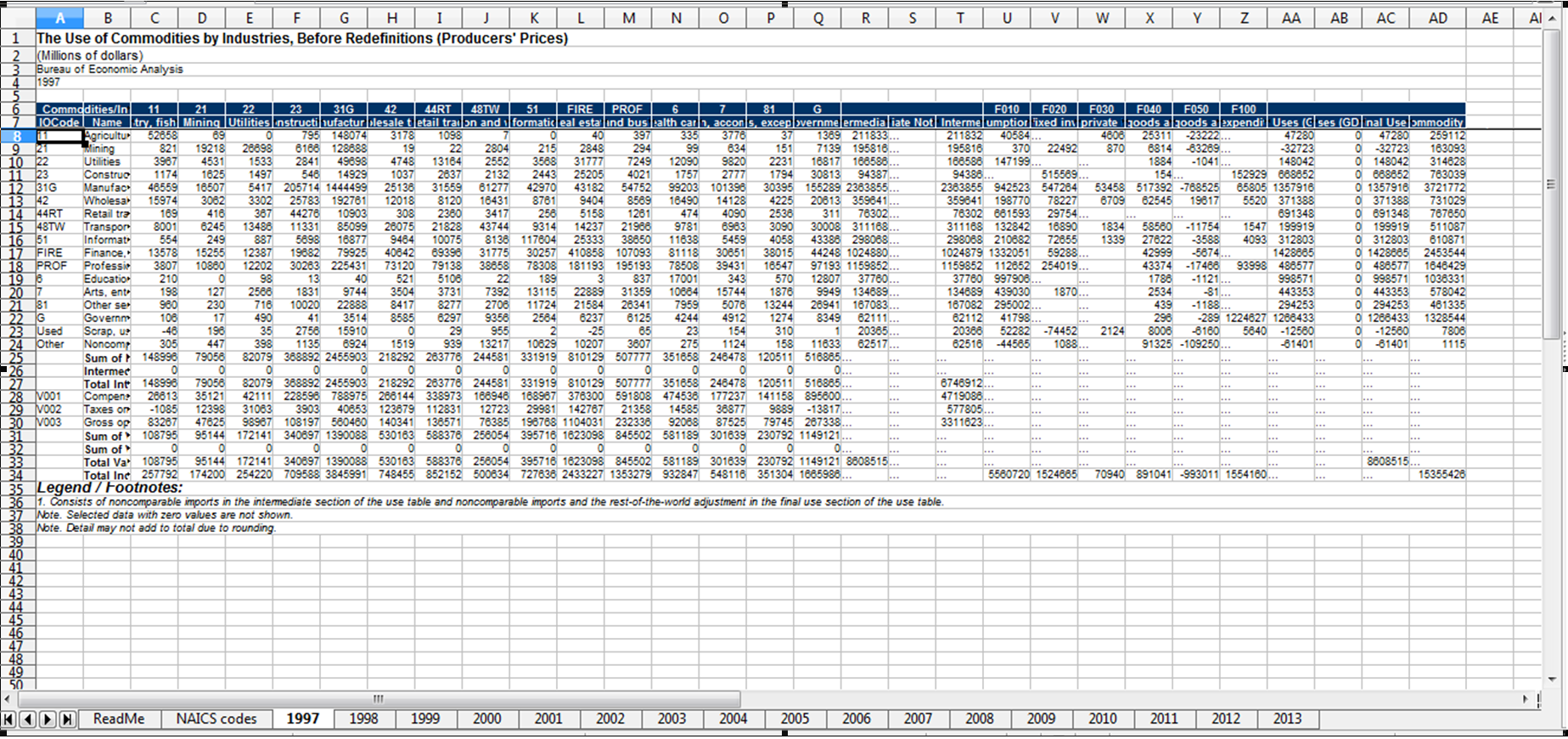Click the title cell in row 1
Screen dimensions: 1568x739
pyautogui.click(x=301, y=38)
